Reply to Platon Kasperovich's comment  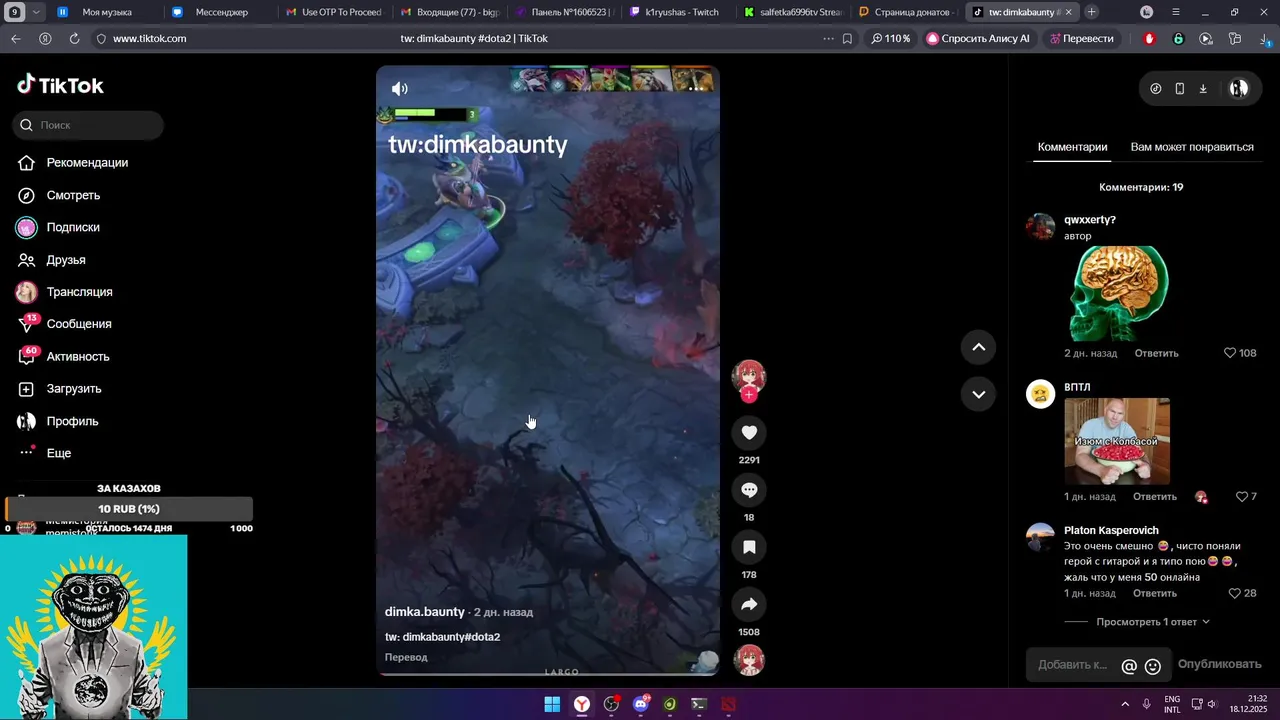click(x=1155, y=593)
